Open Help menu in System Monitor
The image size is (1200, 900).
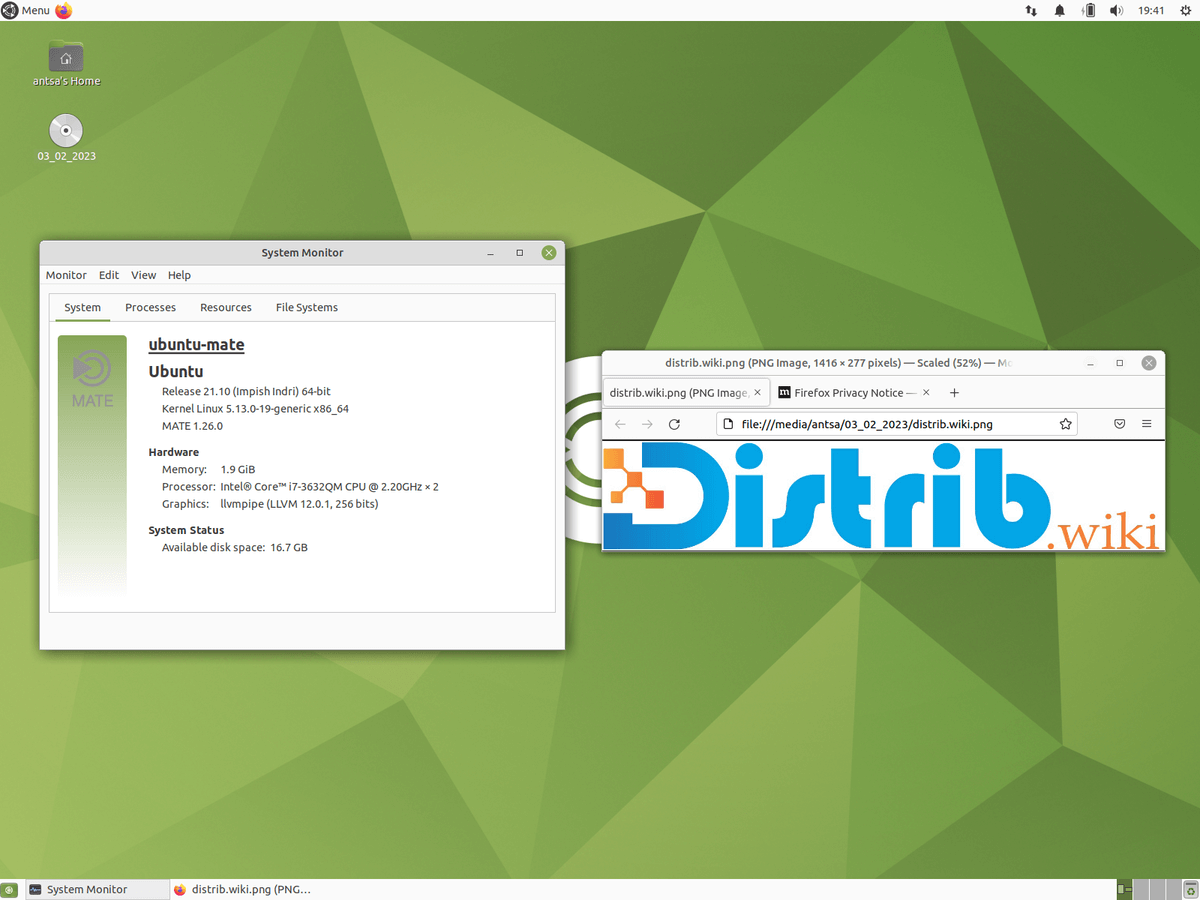tap(179, 275)
